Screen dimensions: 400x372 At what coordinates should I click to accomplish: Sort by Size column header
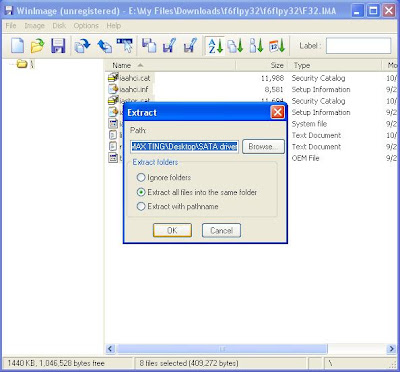[263, 65]
